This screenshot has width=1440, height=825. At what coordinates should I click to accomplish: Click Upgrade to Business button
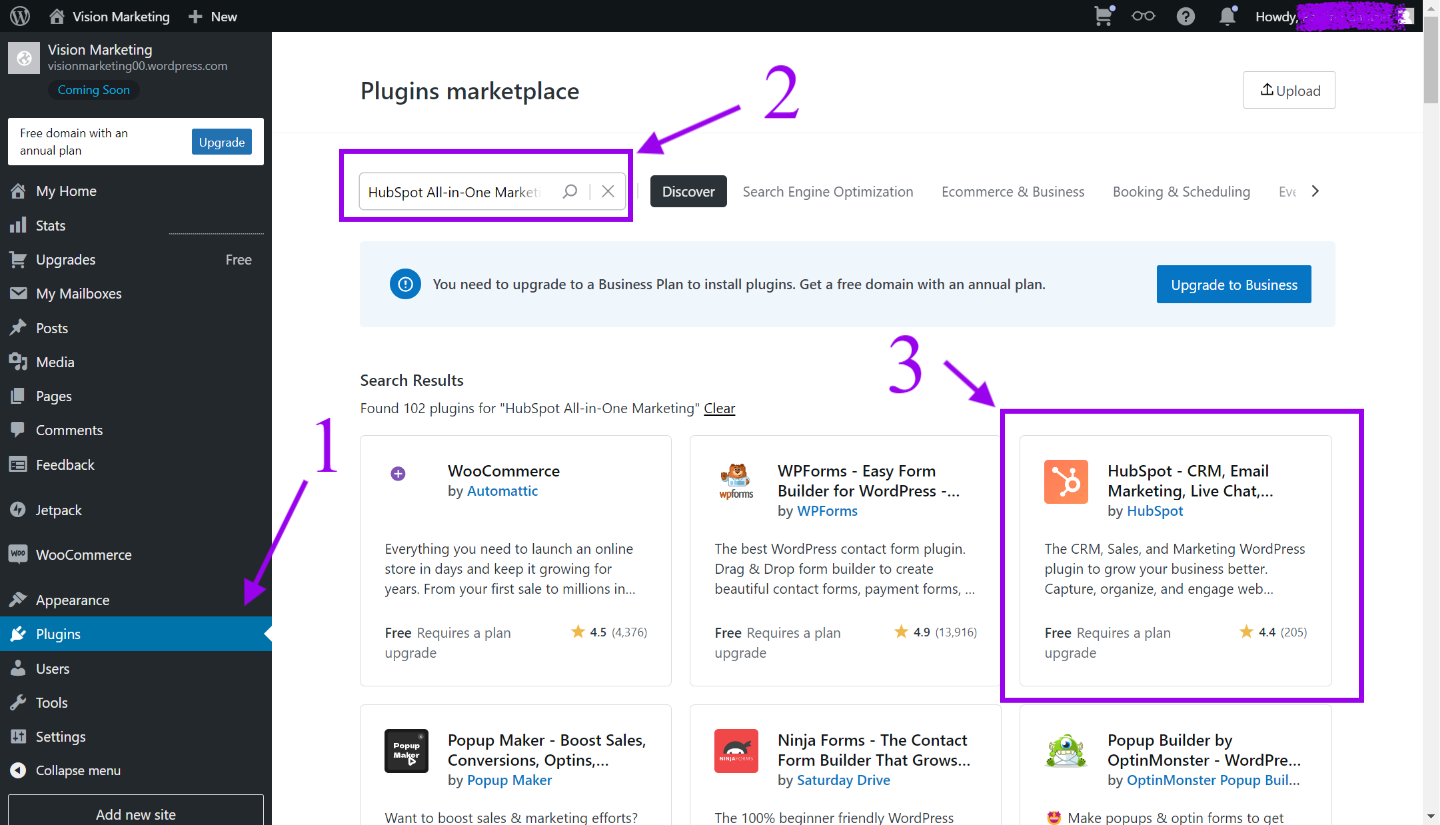1234,284
